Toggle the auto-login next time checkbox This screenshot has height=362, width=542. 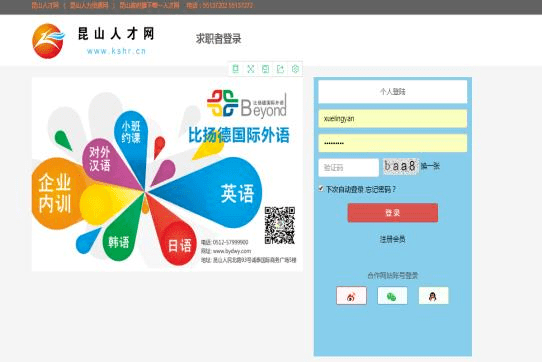(321, 188)
